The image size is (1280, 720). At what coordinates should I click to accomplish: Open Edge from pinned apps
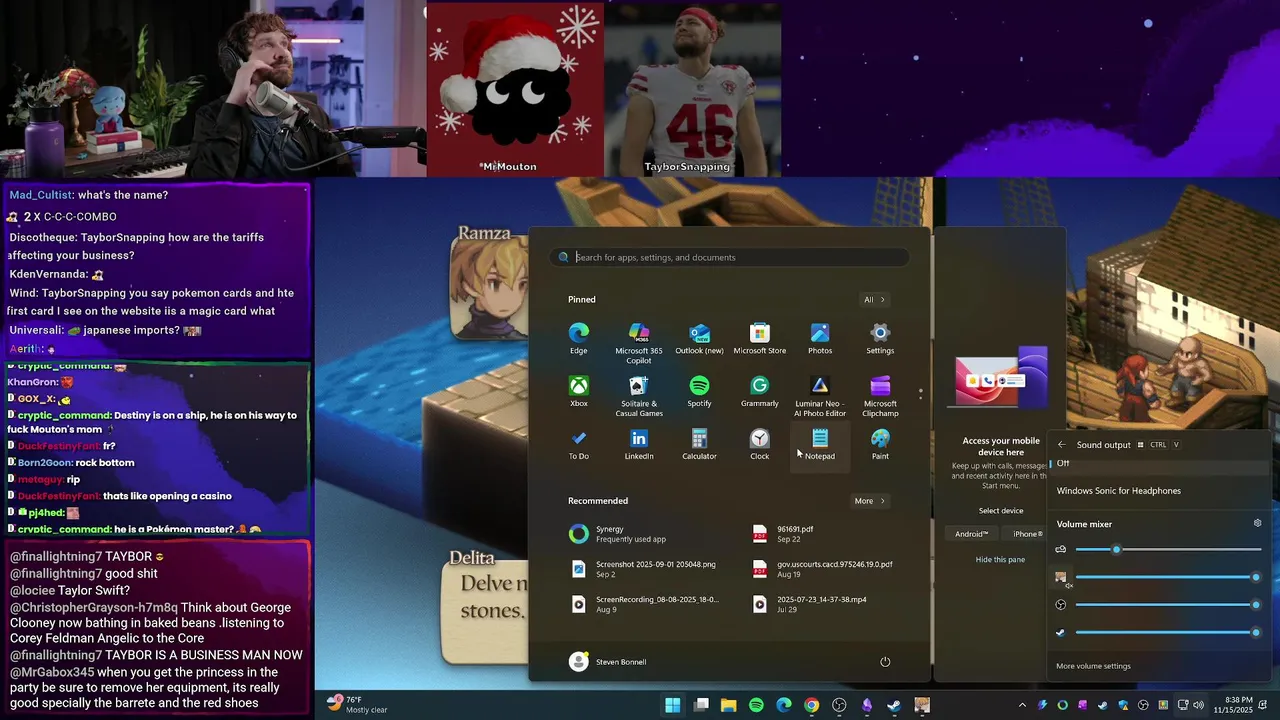[578, 338]
